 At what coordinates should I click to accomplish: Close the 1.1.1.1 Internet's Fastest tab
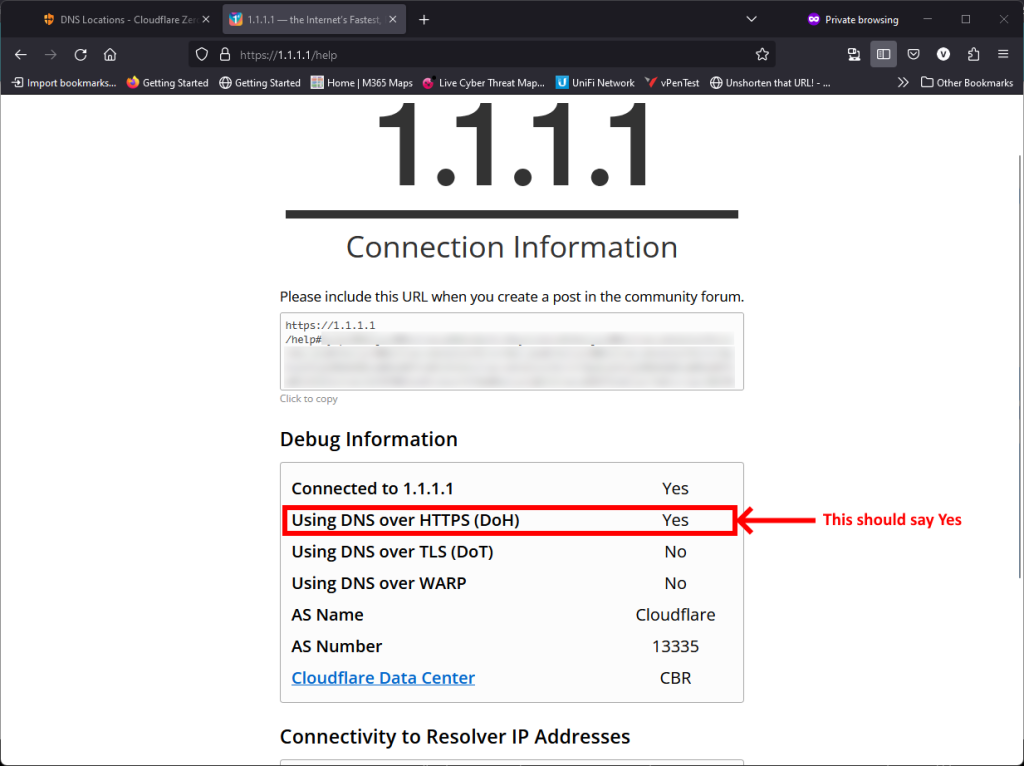click(392, 20)
